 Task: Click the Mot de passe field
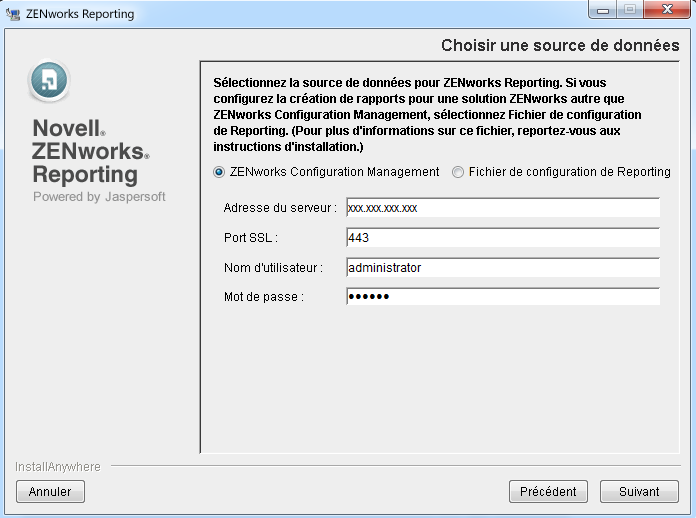click(x=503, y=297)
